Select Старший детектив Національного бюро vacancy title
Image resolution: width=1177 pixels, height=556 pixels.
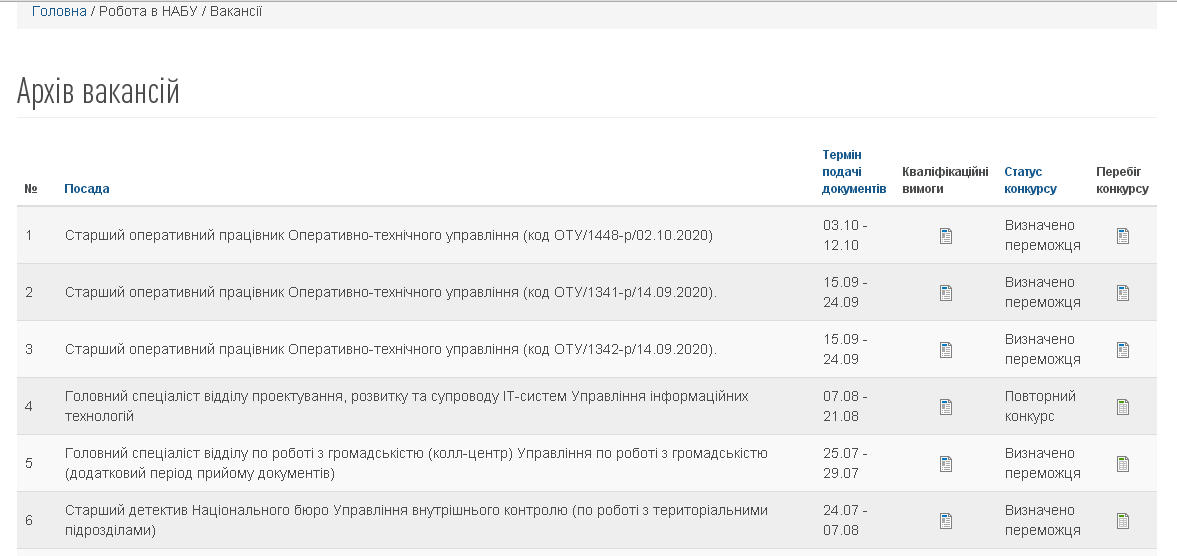point(417,520)
